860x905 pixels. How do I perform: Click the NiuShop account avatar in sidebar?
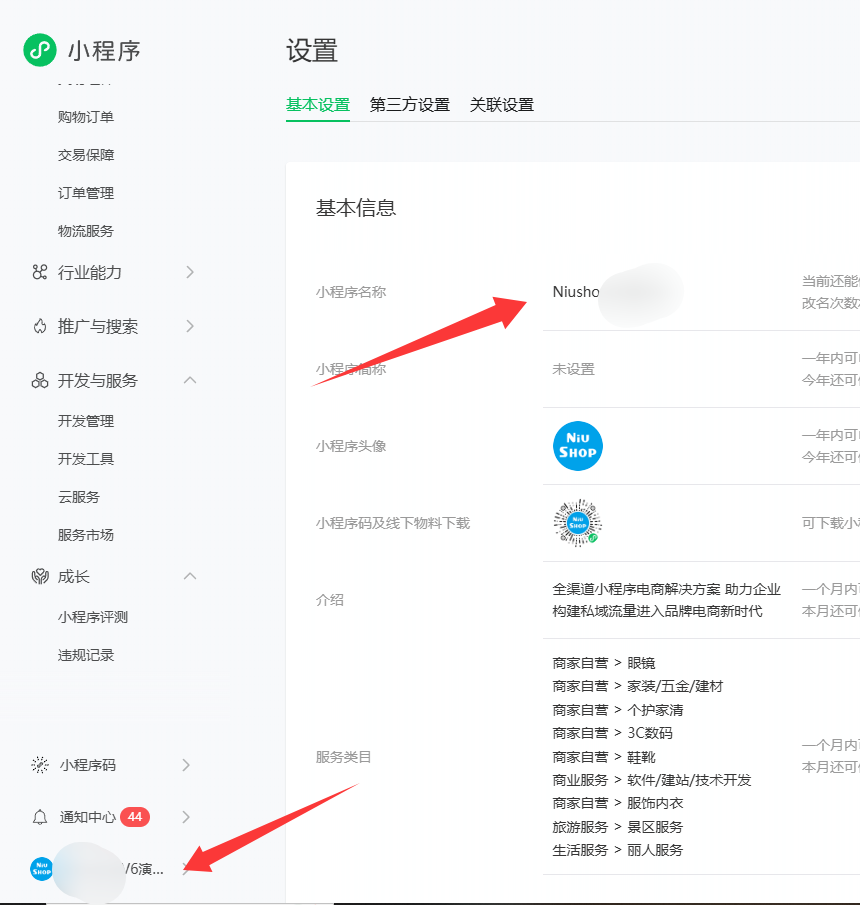point(41,868)
